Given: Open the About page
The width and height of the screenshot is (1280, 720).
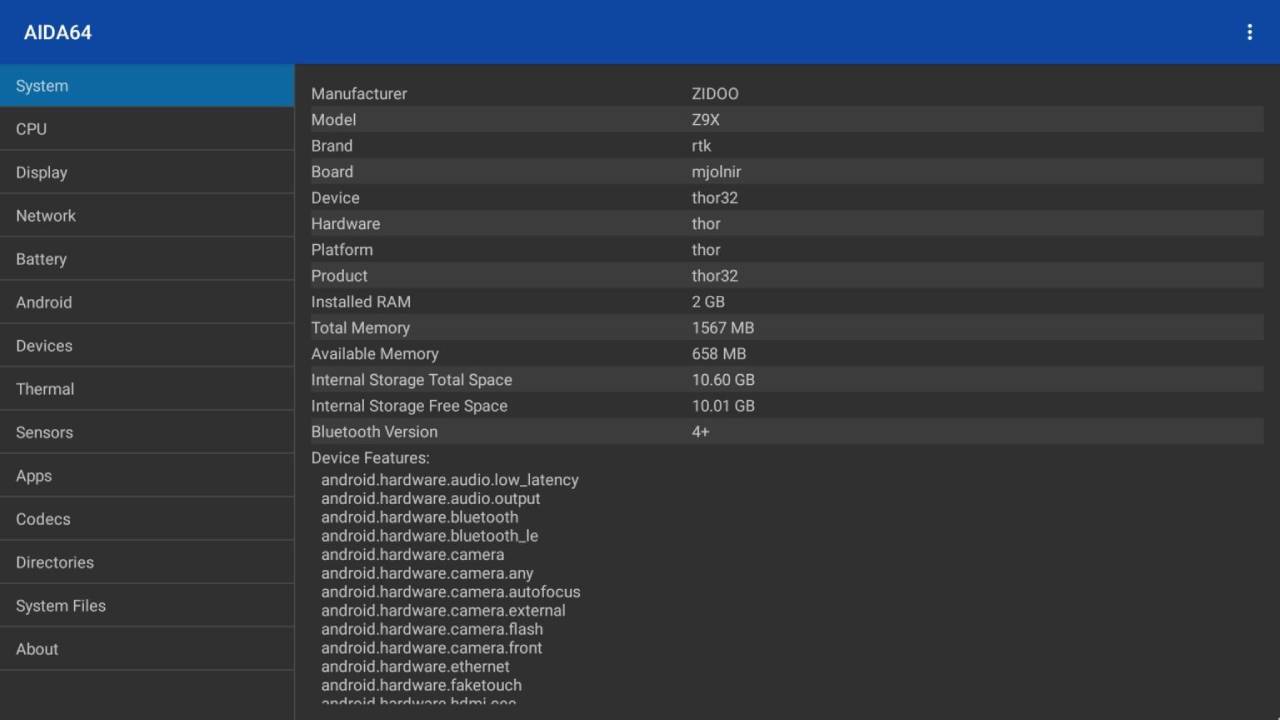Looking at the screenshot, I should point(147,649).
